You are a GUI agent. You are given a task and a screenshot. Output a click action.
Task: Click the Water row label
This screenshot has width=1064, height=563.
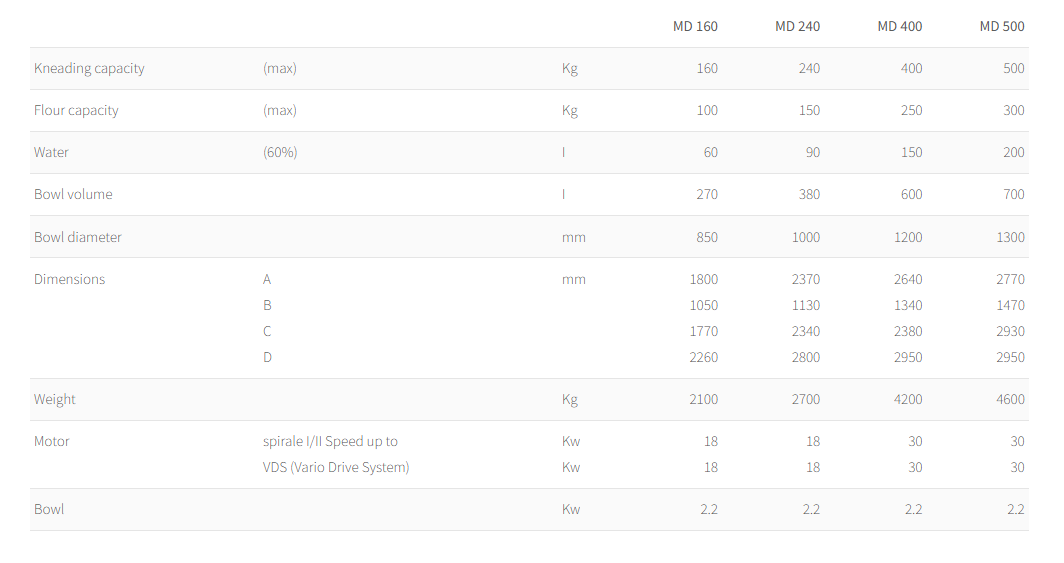tap(51, 152)
